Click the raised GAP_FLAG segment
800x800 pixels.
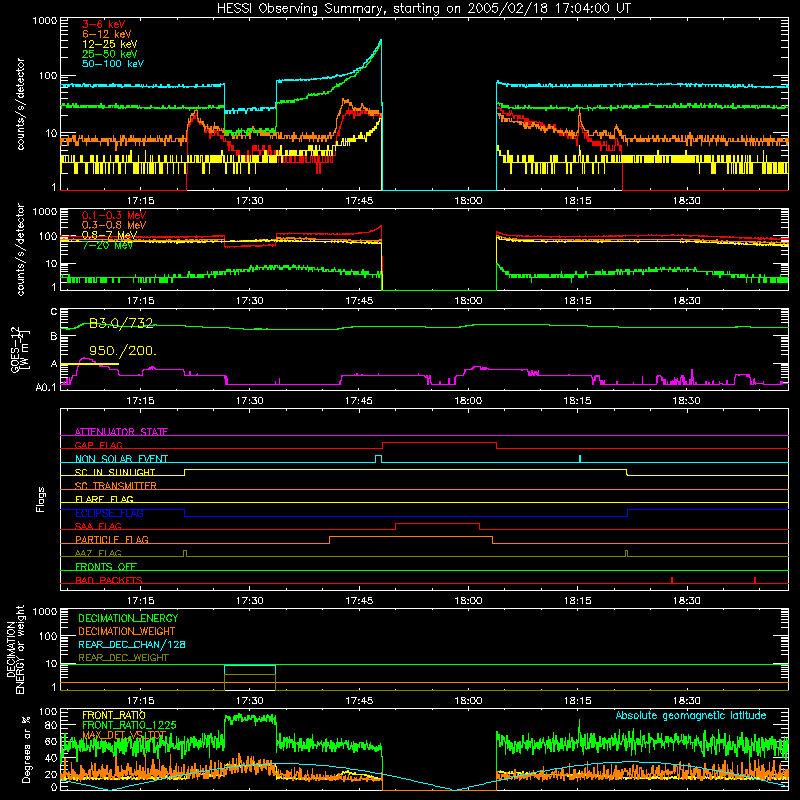(x=439, y=442)
